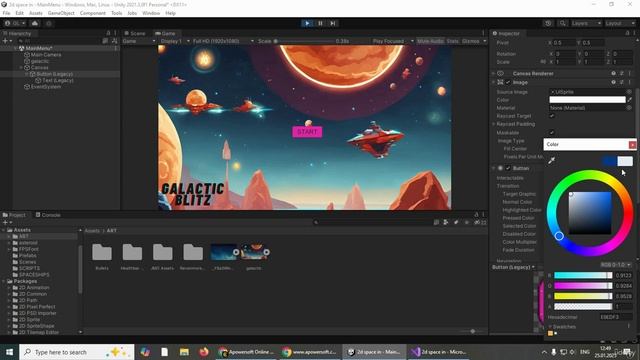Open the Component menu
This screenshot has width=640, height=360.
[93, 13]
